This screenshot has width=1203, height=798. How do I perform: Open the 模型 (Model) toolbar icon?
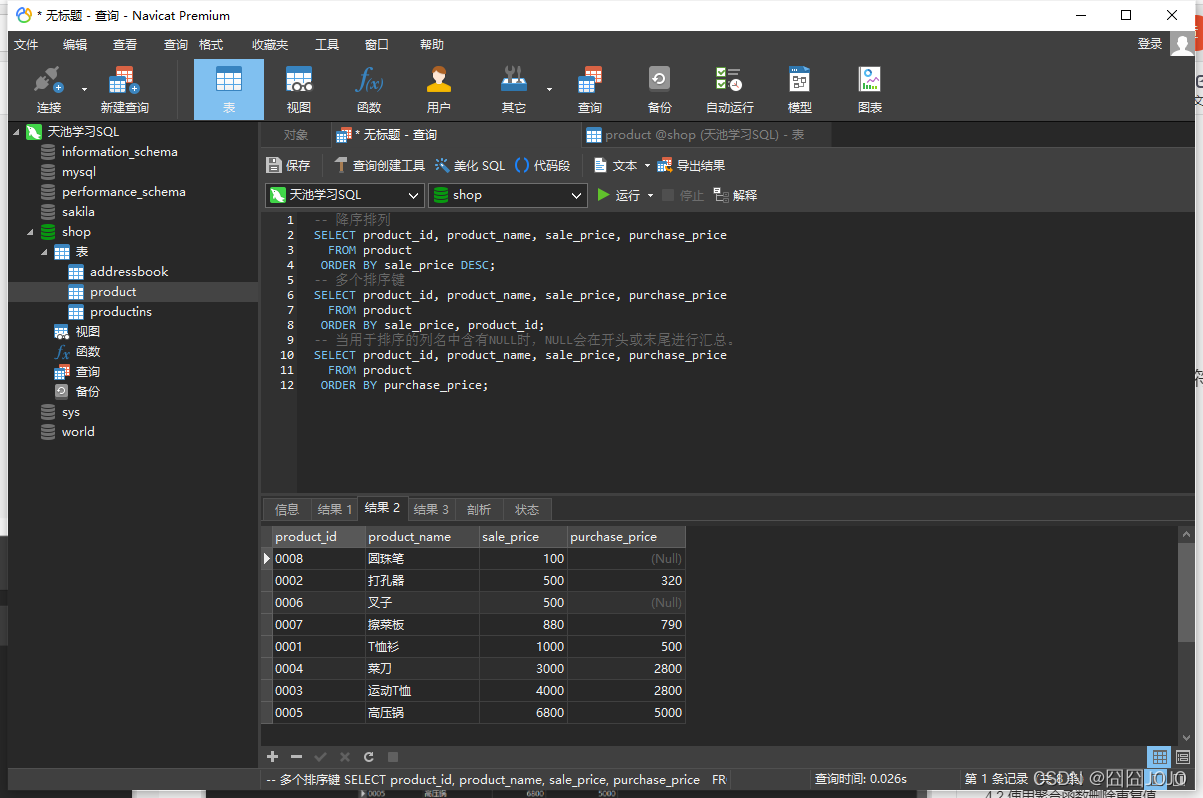coord(800,90)
